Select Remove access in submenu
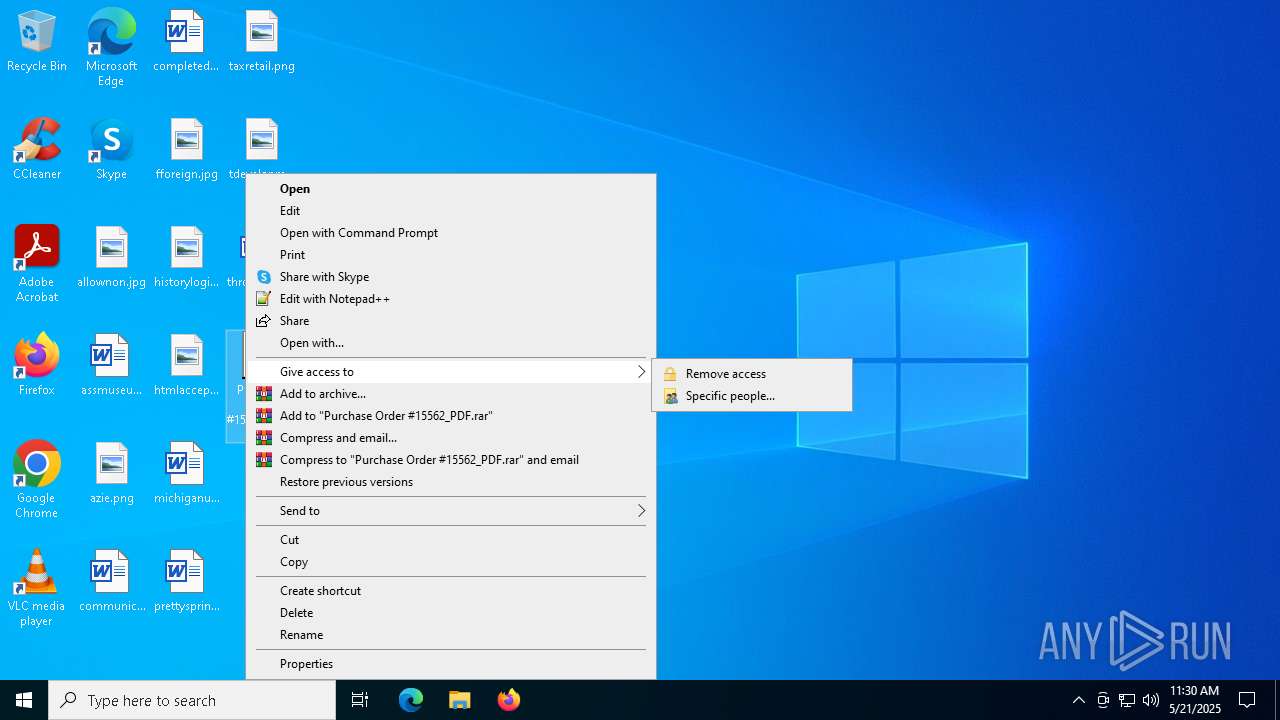 pos(752,374)
